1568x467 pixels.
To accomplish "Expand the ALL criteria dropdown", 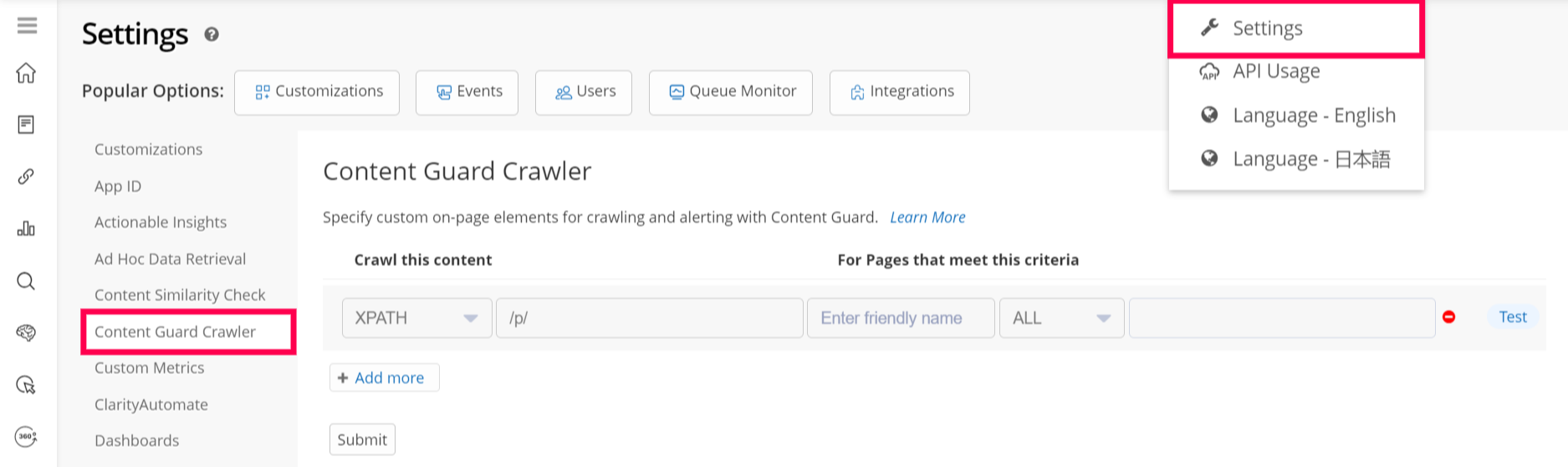I will point(1061,318).
